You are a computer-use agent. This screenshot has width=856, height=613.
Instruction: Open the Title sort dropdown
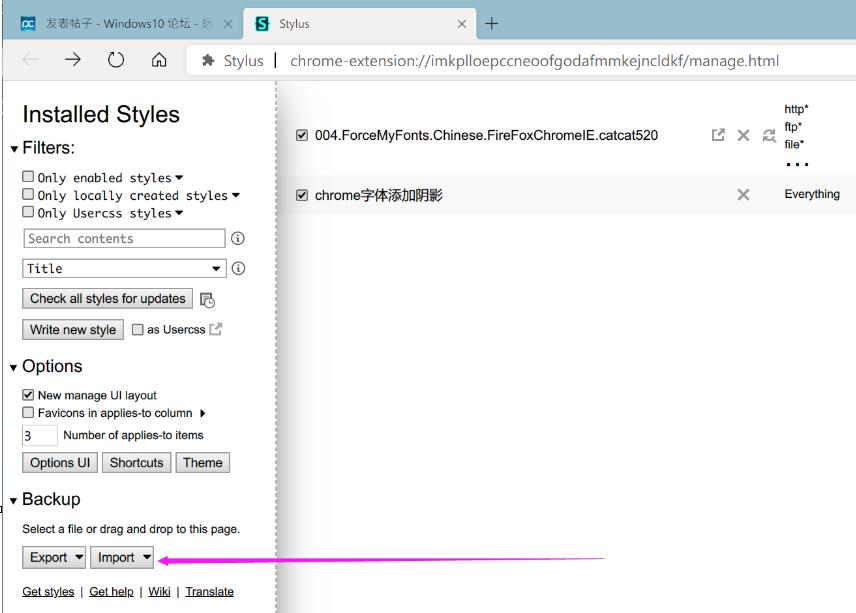click(124, 268)
